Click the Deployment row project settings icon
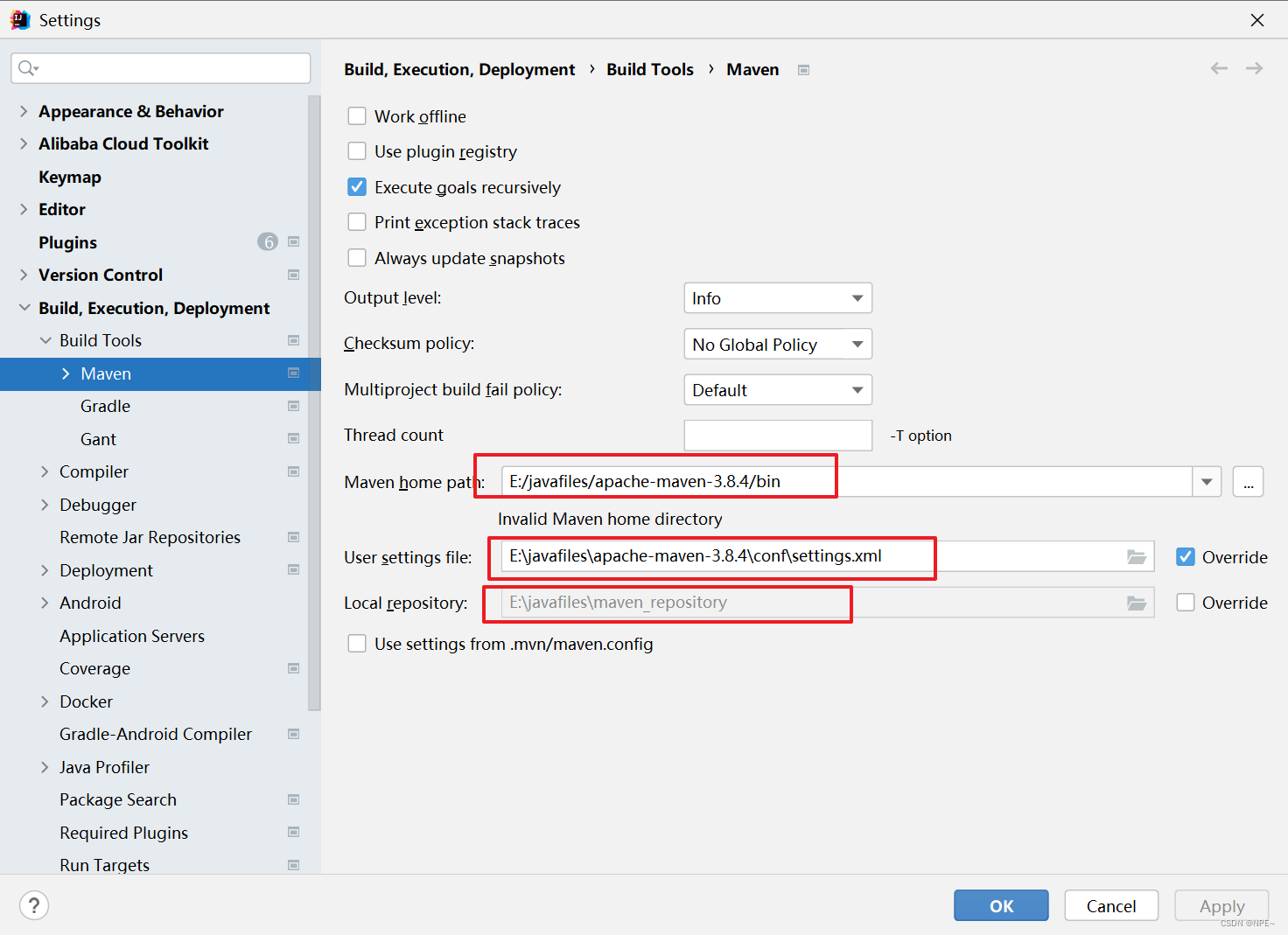Viewport: 1288px width, 935px height. [294, 570]
